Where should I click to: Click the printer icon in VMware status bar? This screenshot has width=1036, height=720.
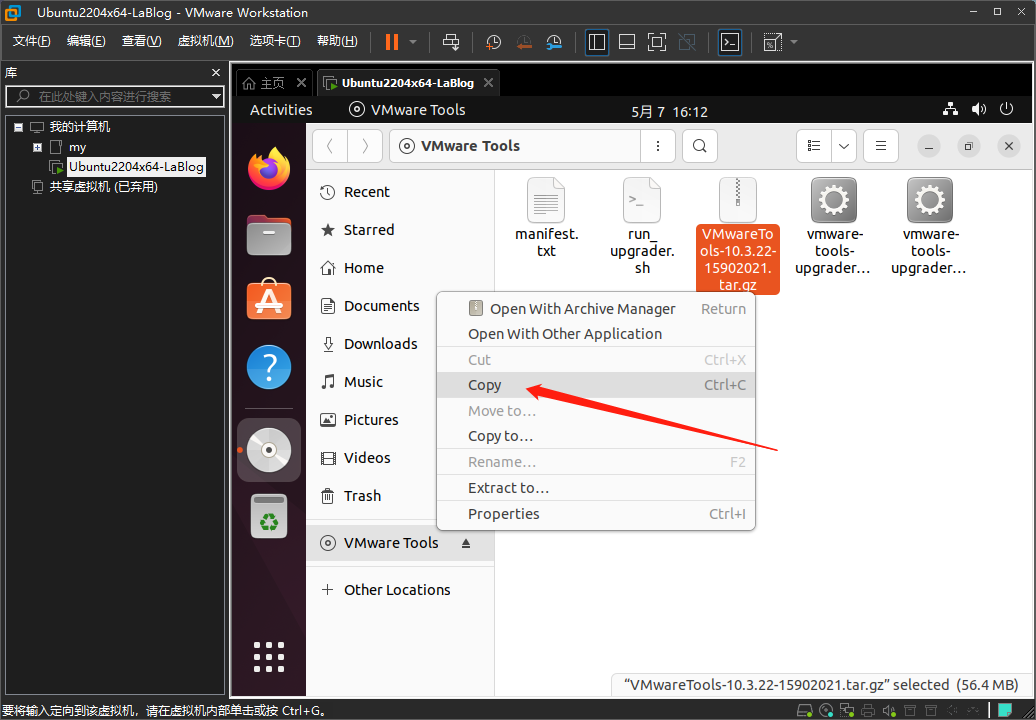point(869,711)
